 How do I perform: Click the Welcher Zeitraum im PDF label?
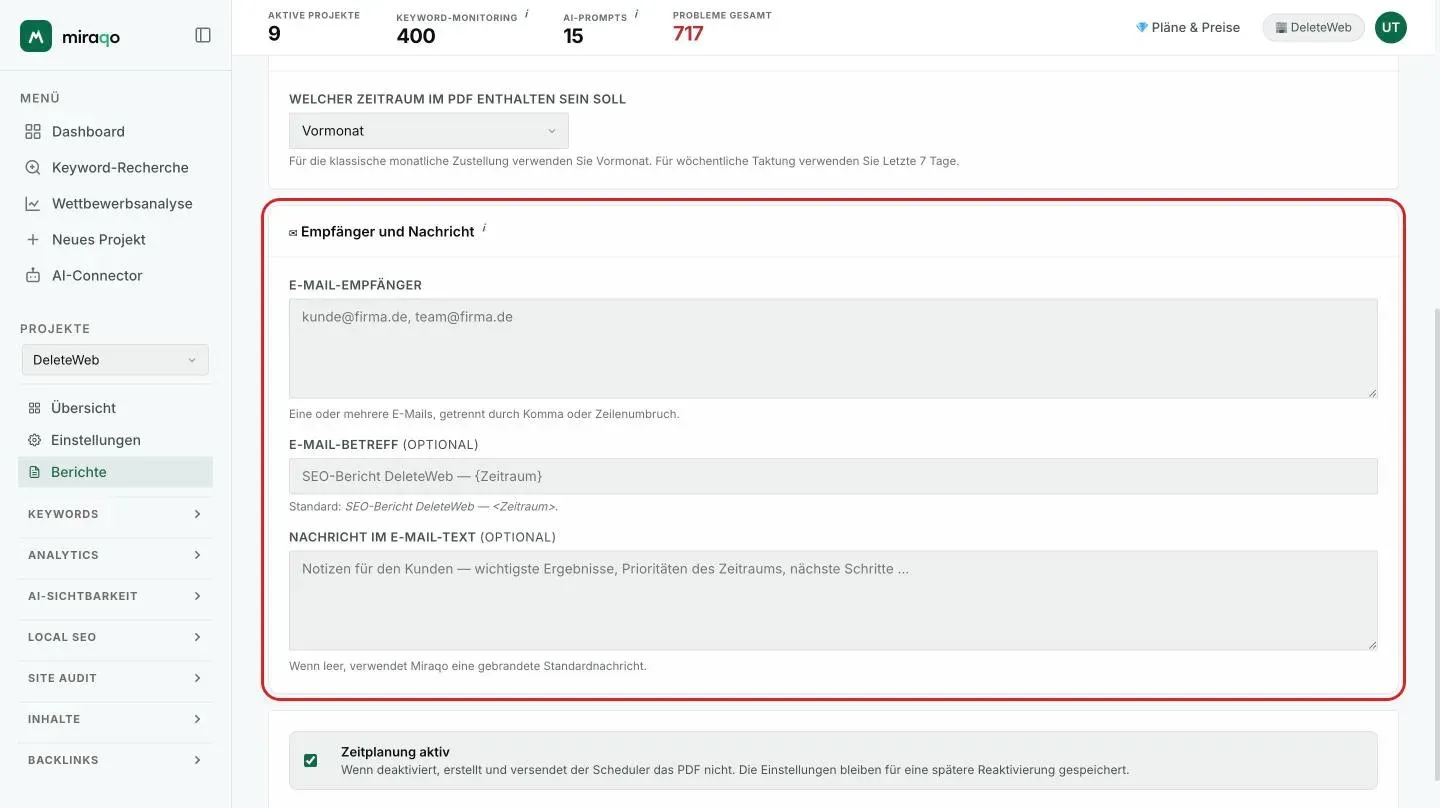(457, 99)
